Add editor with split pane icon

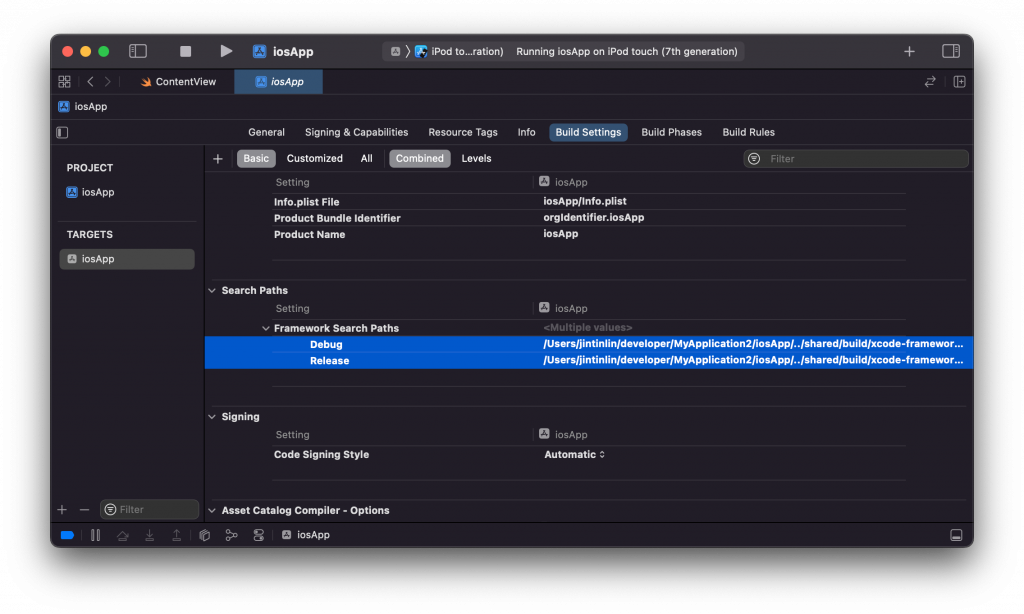pos(959,82)
